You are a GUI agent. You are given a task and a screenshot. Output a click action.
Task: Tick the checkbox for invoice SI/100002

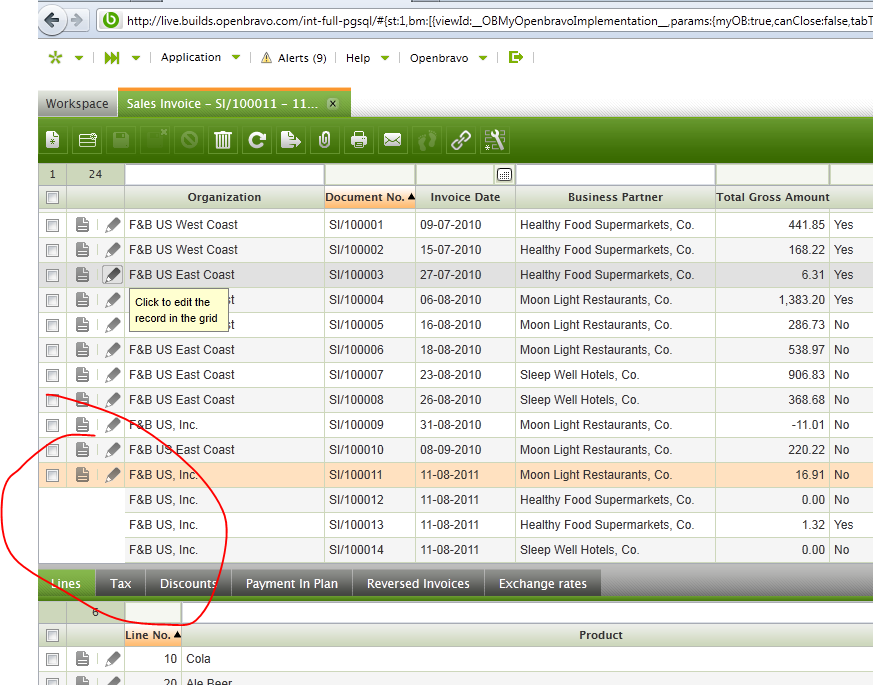(x=52, y=250)
